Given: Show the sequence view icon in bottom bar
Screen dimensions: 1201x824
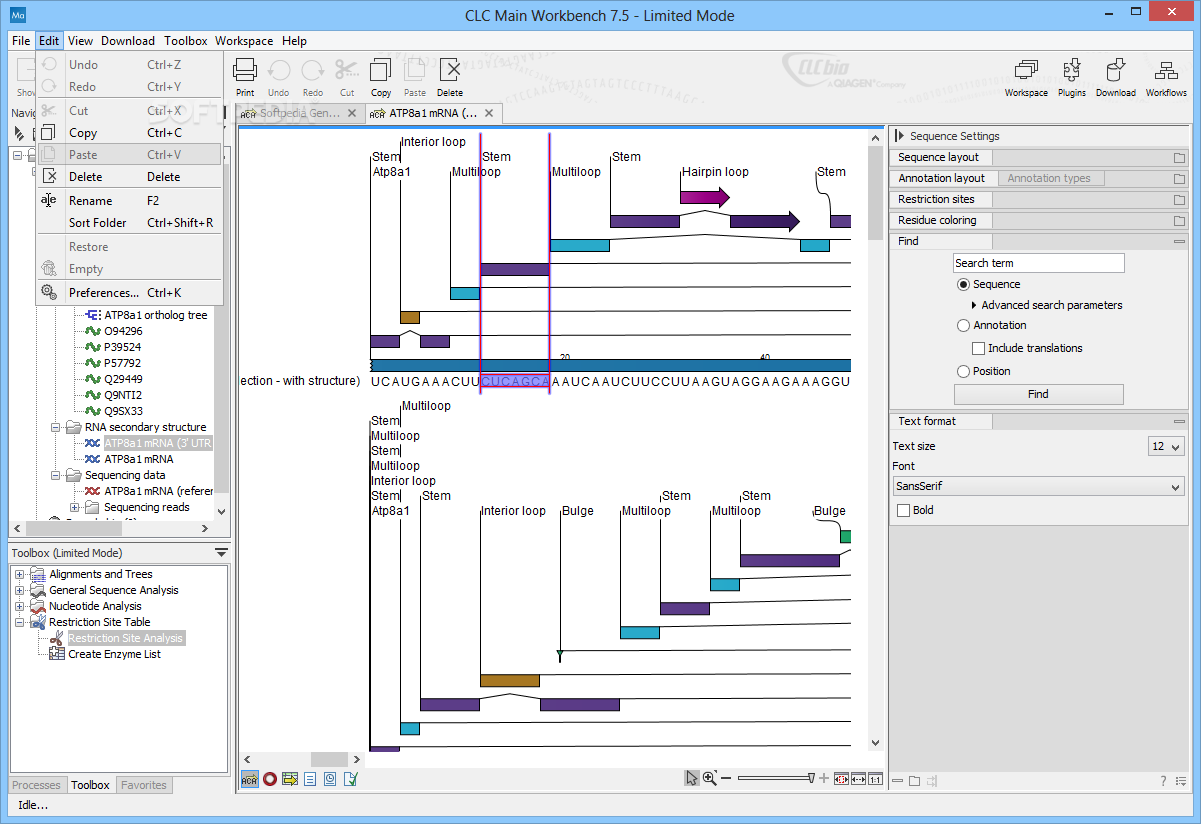Looking at the screenshot, I should [x=249, y=779].
